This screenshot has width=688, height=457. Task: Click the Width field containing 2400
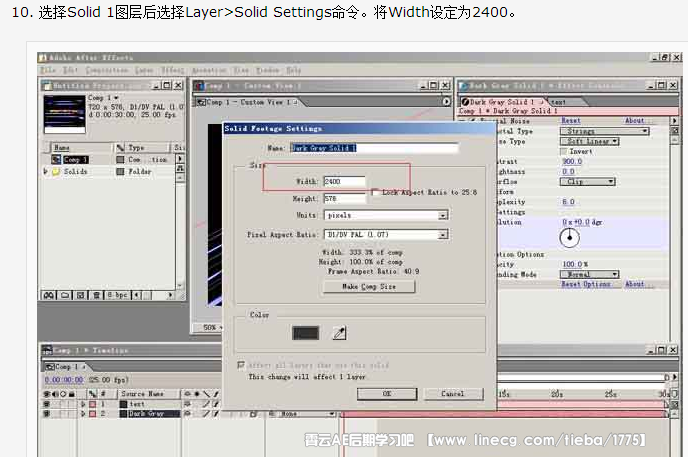344,182
